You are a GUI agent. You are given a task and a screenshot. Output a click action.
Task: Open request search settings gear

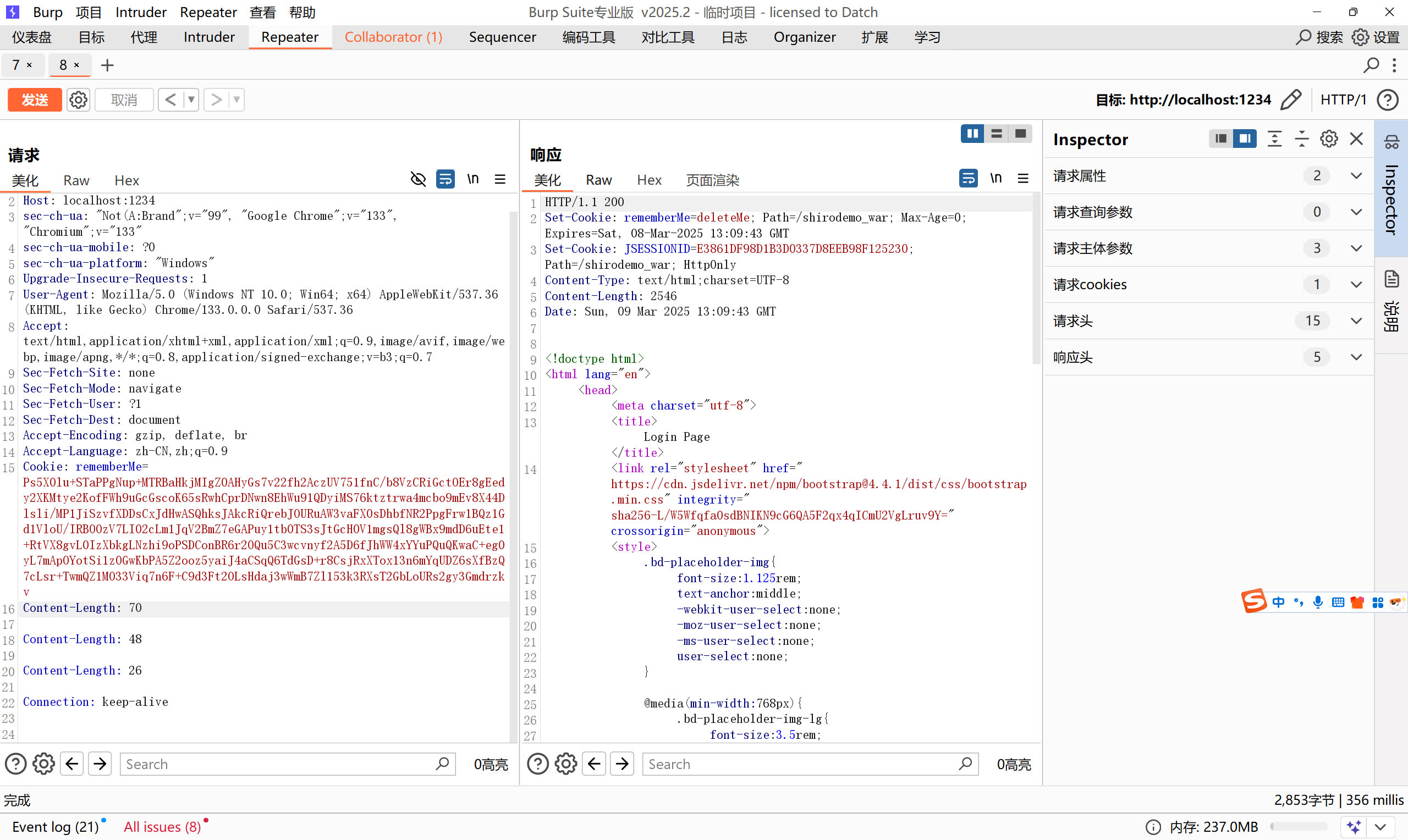[x=43, y=764]
